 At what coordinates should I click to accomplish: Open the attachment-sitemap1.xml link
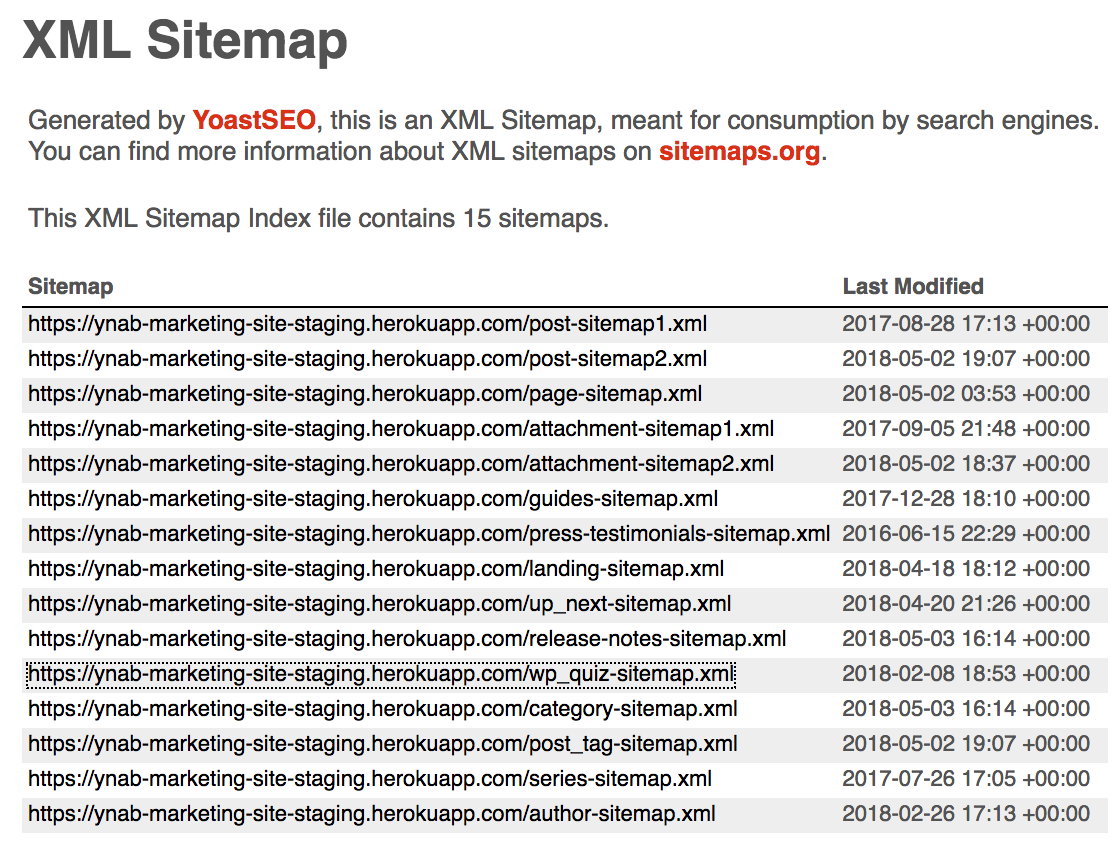click(x=400, y=429)
